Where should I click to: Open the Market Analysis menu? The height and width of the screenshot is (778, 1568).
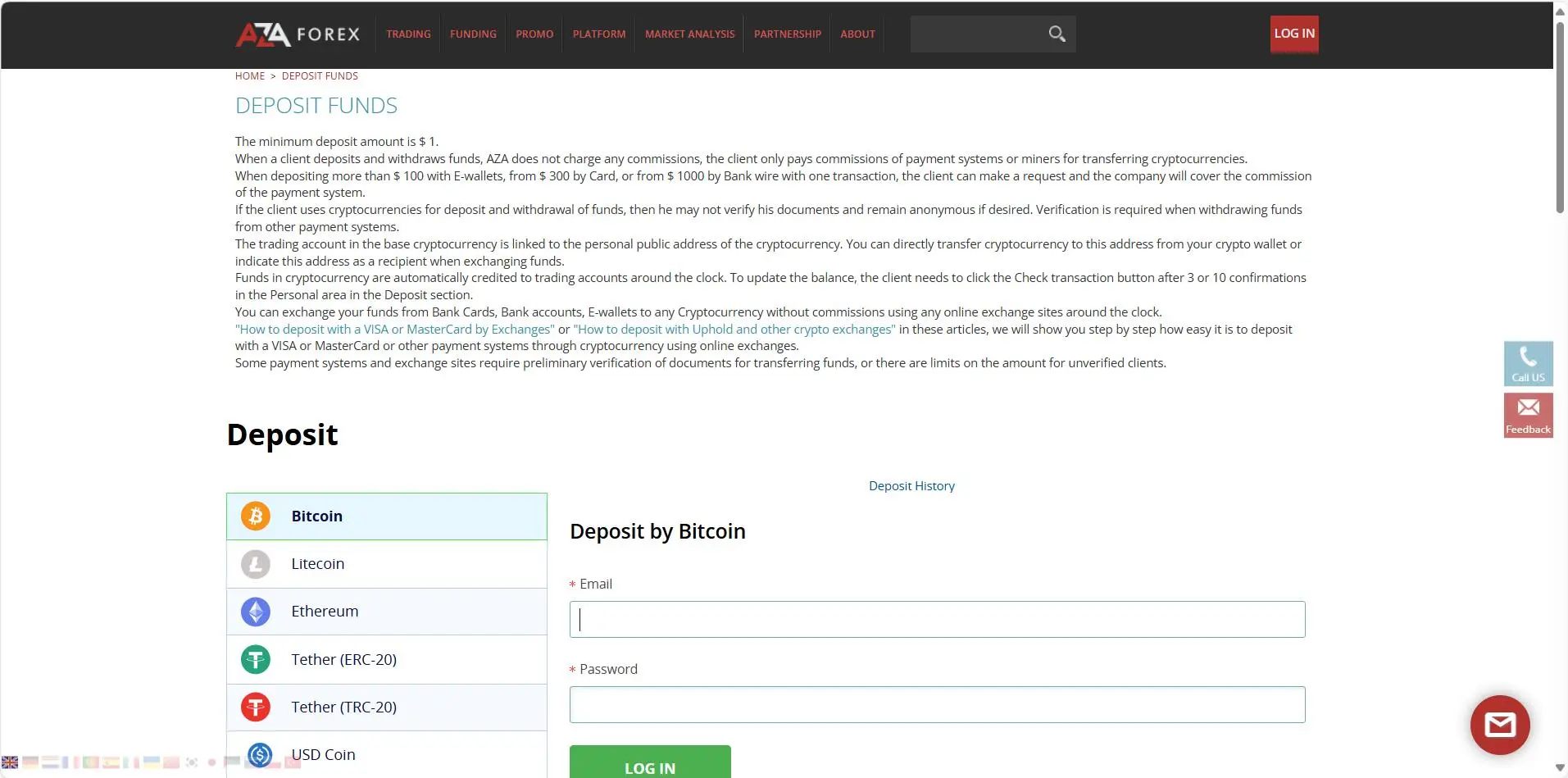pos(690,34)
